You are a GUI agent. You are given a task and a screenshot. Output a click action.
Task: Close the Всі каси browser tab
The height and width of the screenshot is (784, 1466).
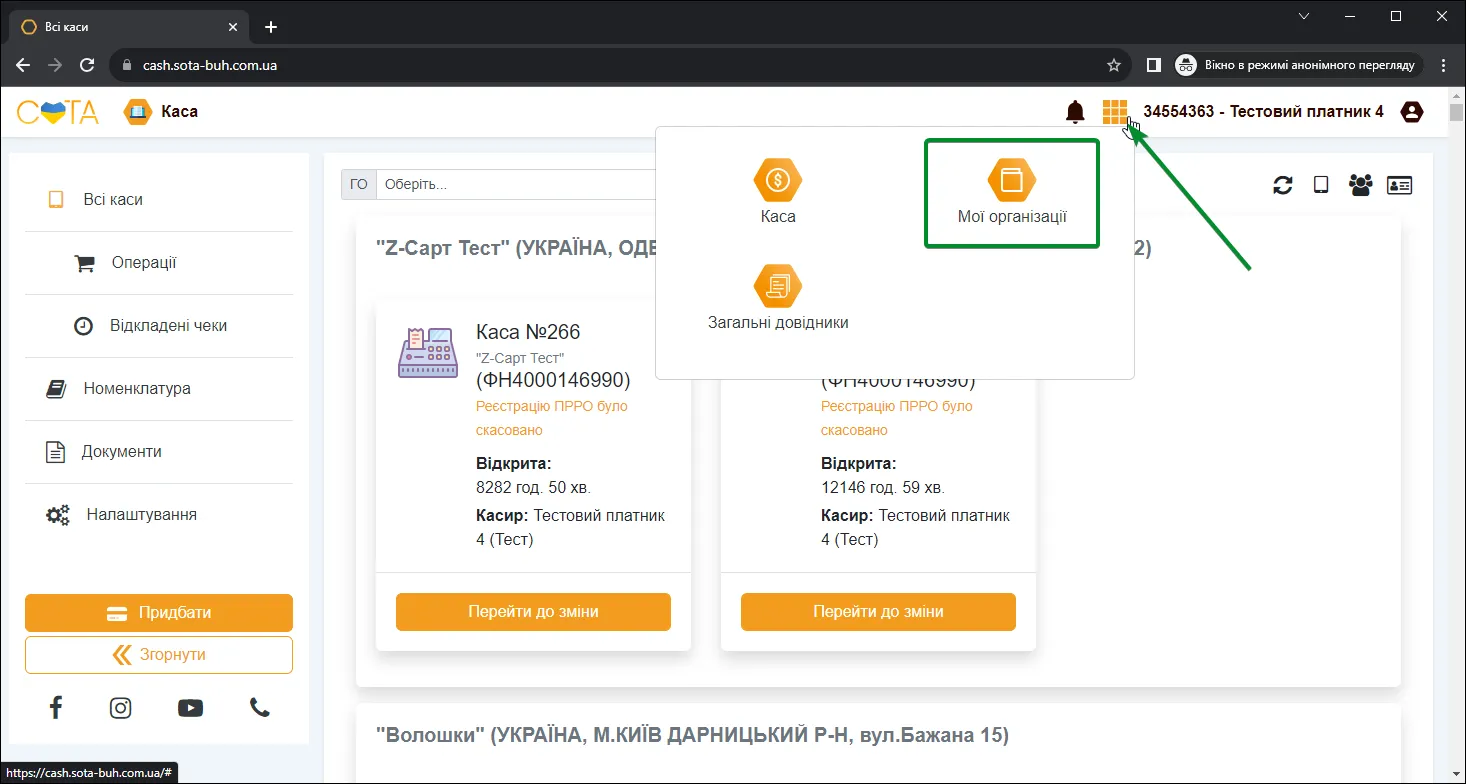tap(232, 27)
